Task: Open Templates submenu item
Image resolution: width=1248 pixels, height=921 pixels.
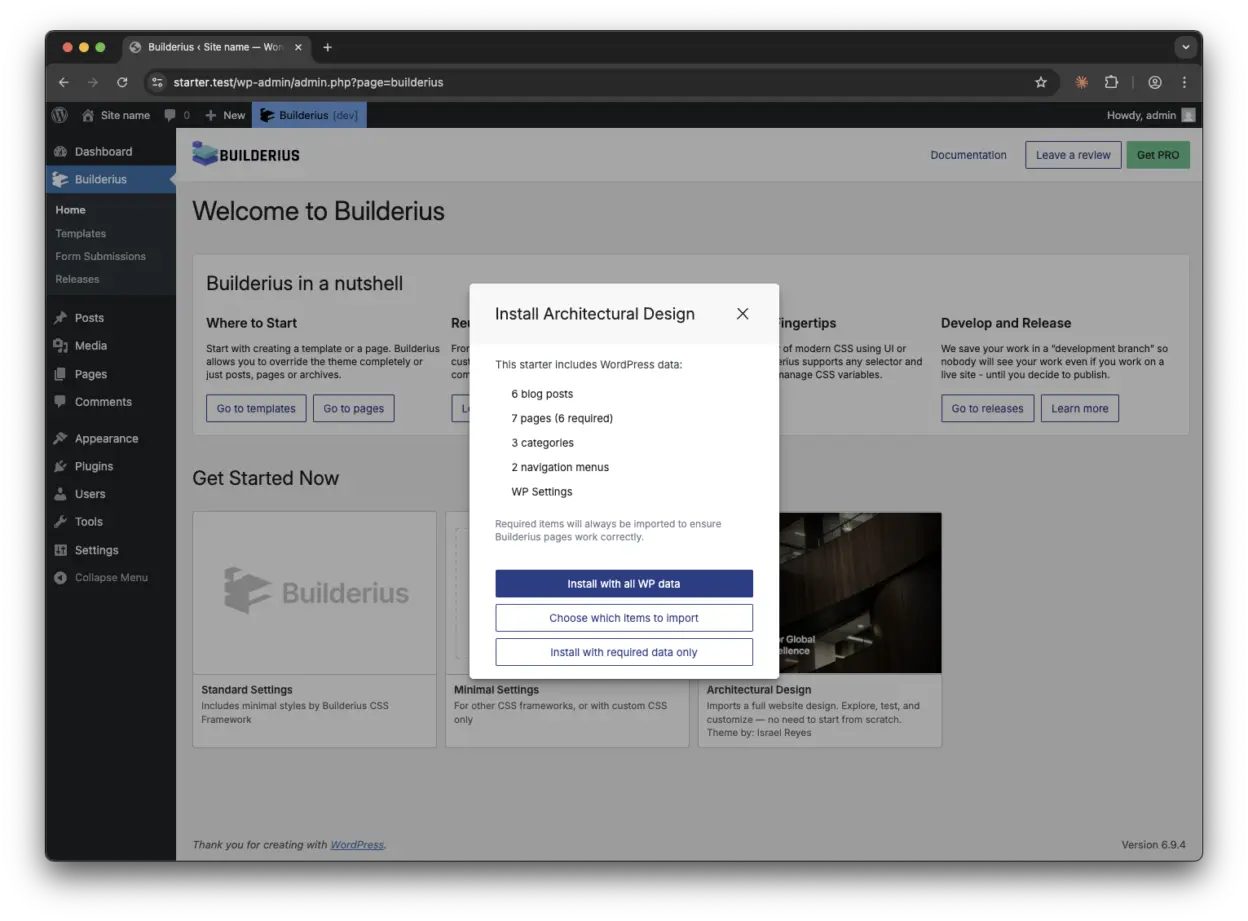Action: (81, 233)
